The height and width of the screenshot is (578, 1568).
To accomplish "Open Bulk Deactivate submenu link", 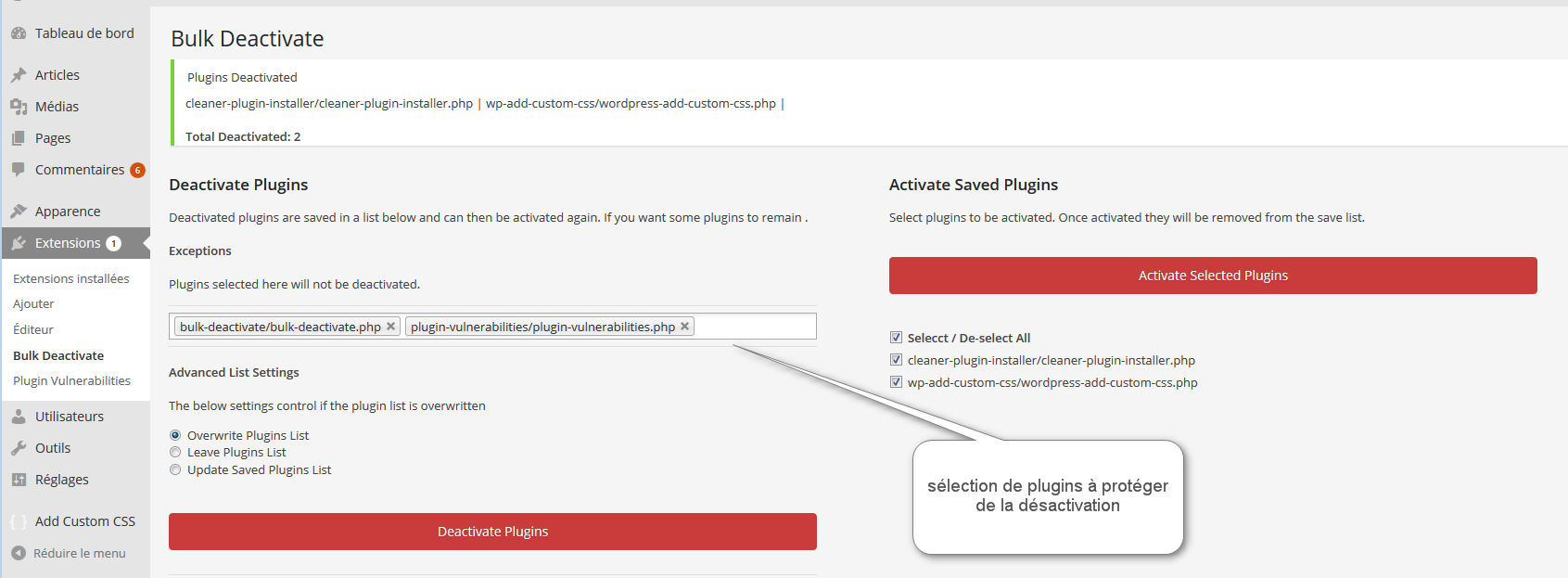I will pyautogui.click(x=58, y=355).
